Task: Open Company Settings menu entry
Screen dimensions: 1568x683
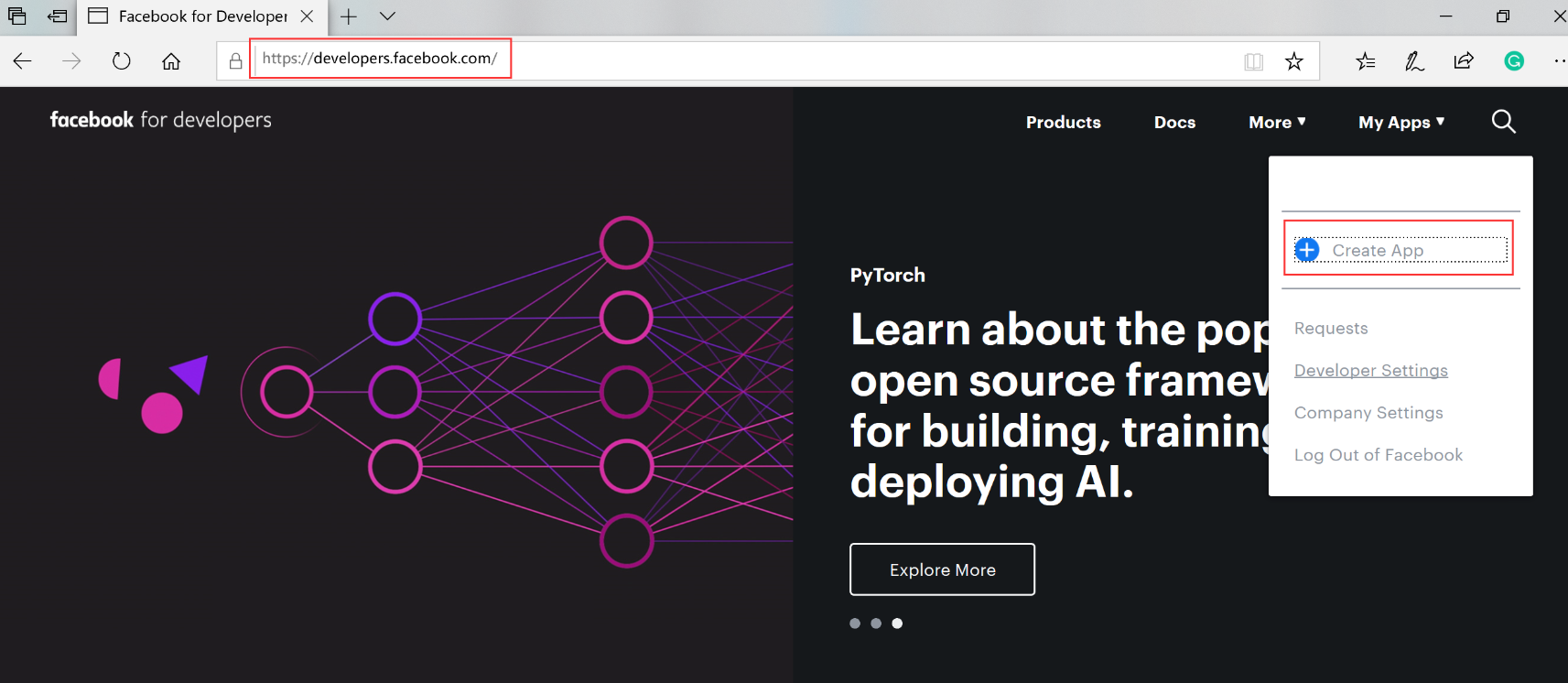Action: pyautogui.click(x=1368, y=413)
